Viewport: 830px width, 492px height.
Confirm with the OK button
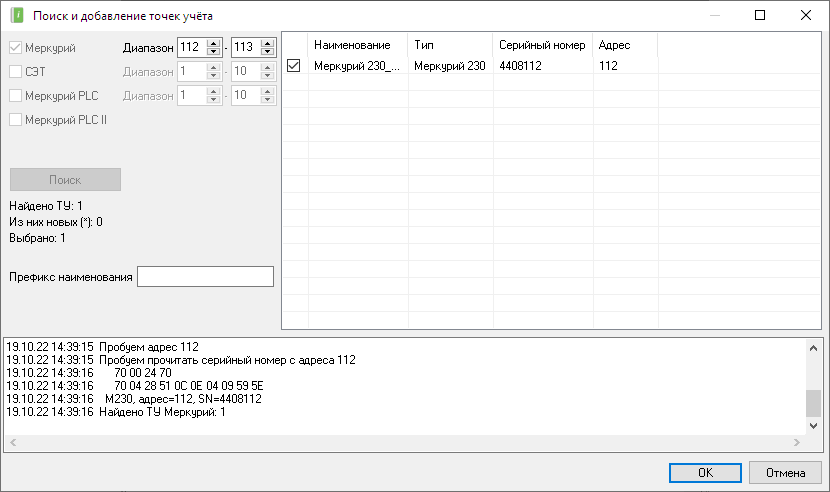[705, 472]
